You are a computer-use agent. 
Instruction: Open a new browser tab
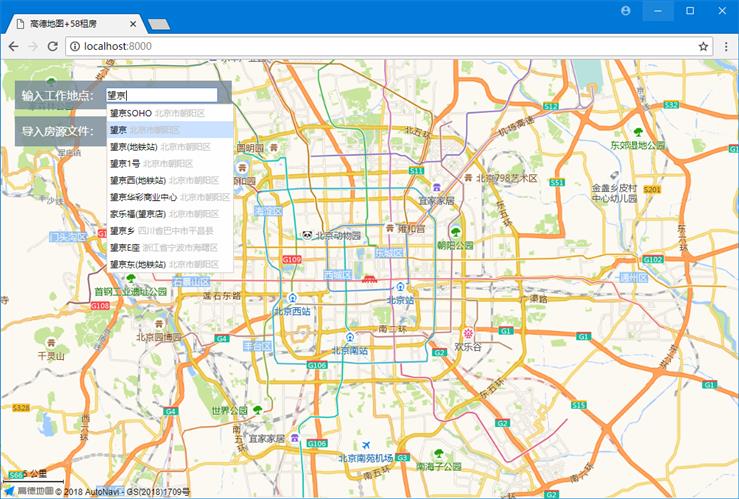point(159,24)
